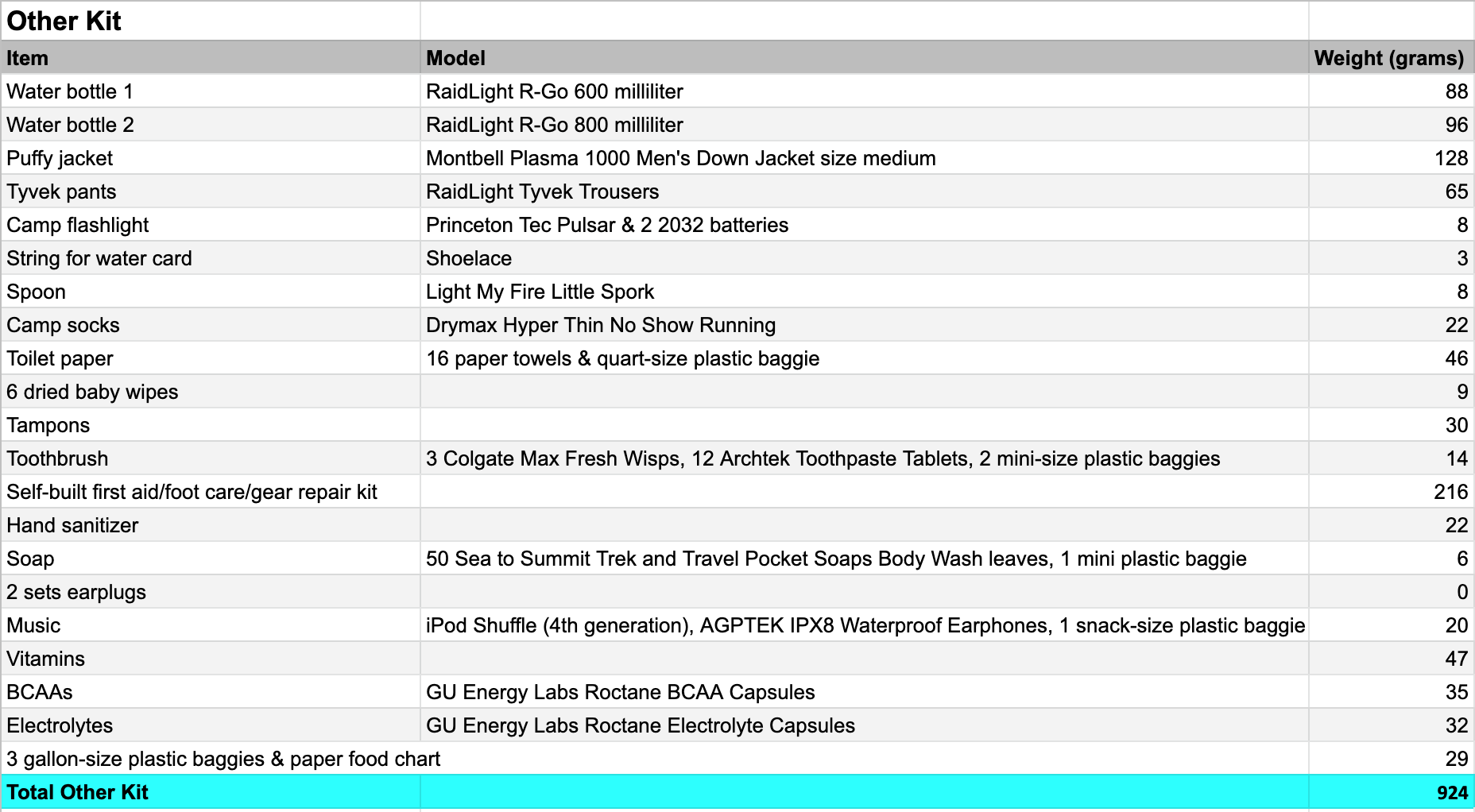Select the weight value 0
The image size is (1475, 812).
point(1391,592)
